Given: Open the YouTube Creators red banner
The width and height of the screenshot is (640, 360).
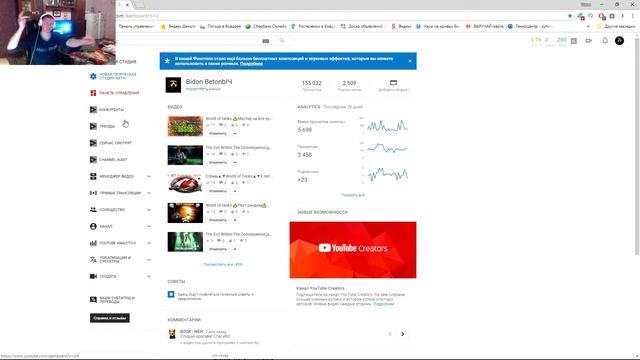Looking at the screenshot, I should pyautogui.click(x=353, y=250).
